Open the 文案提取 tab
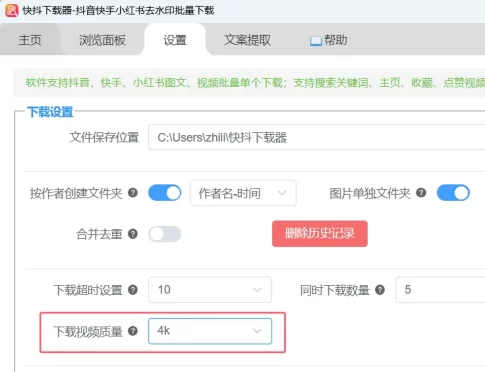The height and width of the screenshot is (372, 485). (247, 40)
